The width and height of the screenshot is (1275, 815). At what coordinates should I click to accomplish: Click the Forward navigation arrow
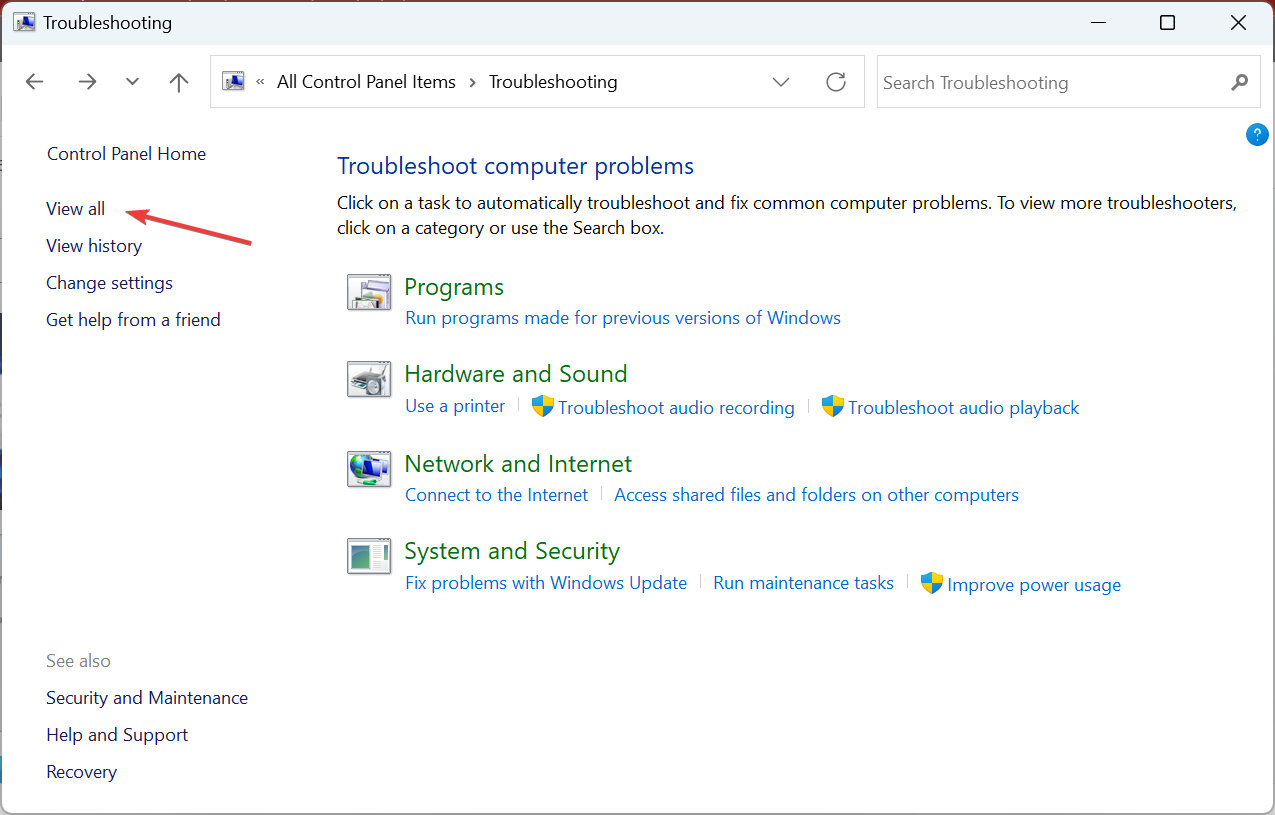pos(87,82)
